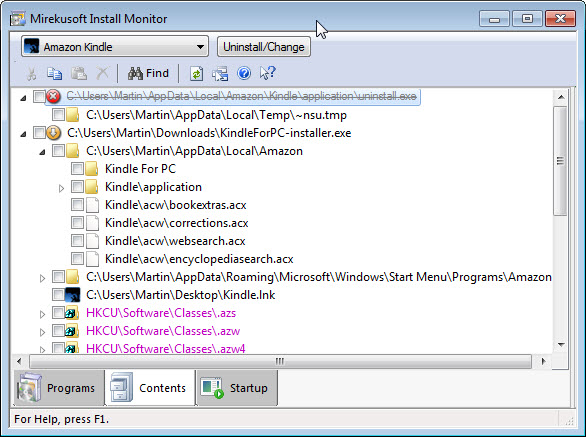Click the toolbar icon left of Help
Image resolution: width=586 pixels, height=437 pixels.
click(x=220, y=74)
